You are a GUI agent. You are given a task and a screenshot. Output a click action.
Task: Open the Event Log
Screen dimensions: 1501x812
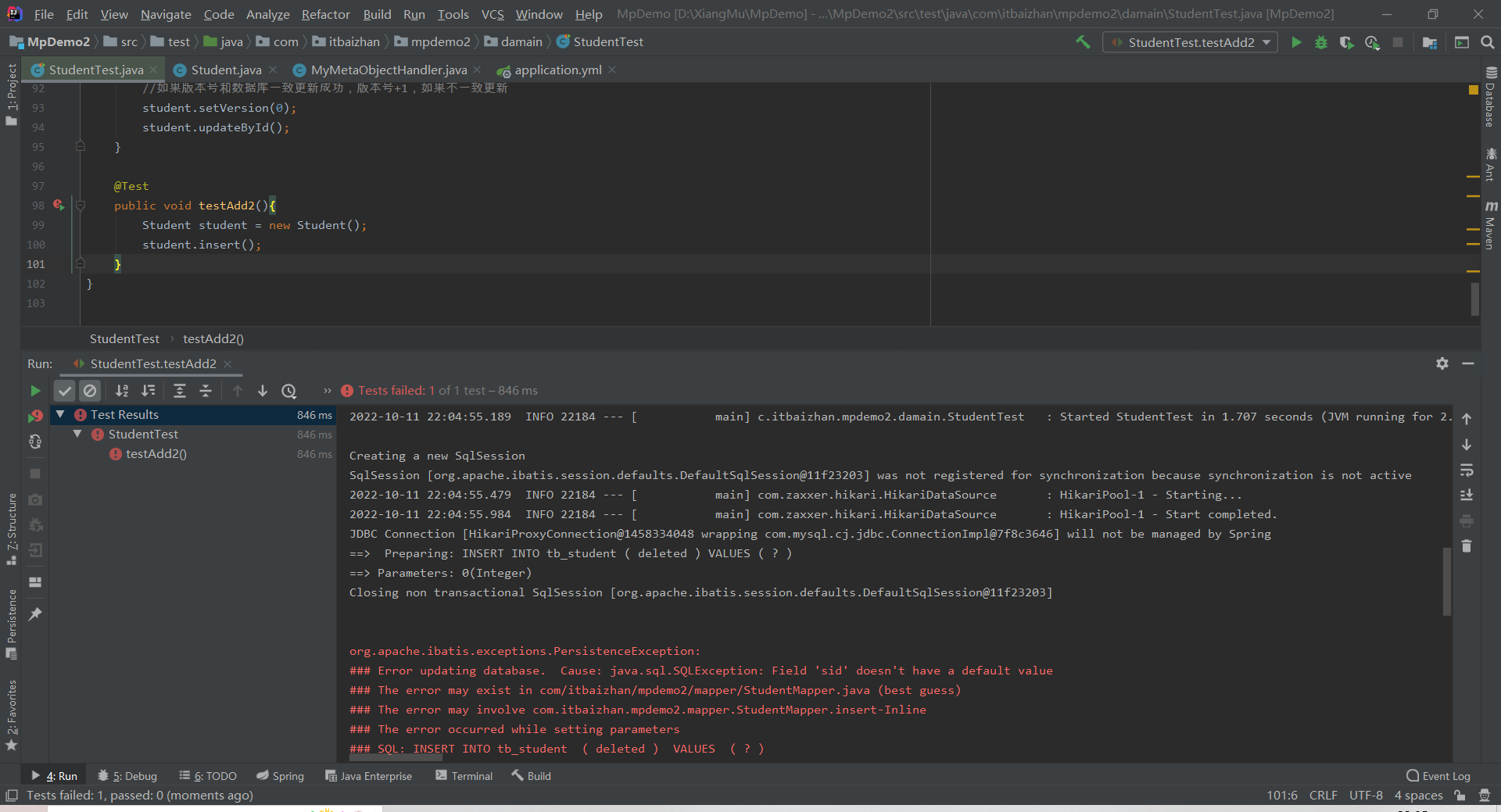[x=1438, y=776]
